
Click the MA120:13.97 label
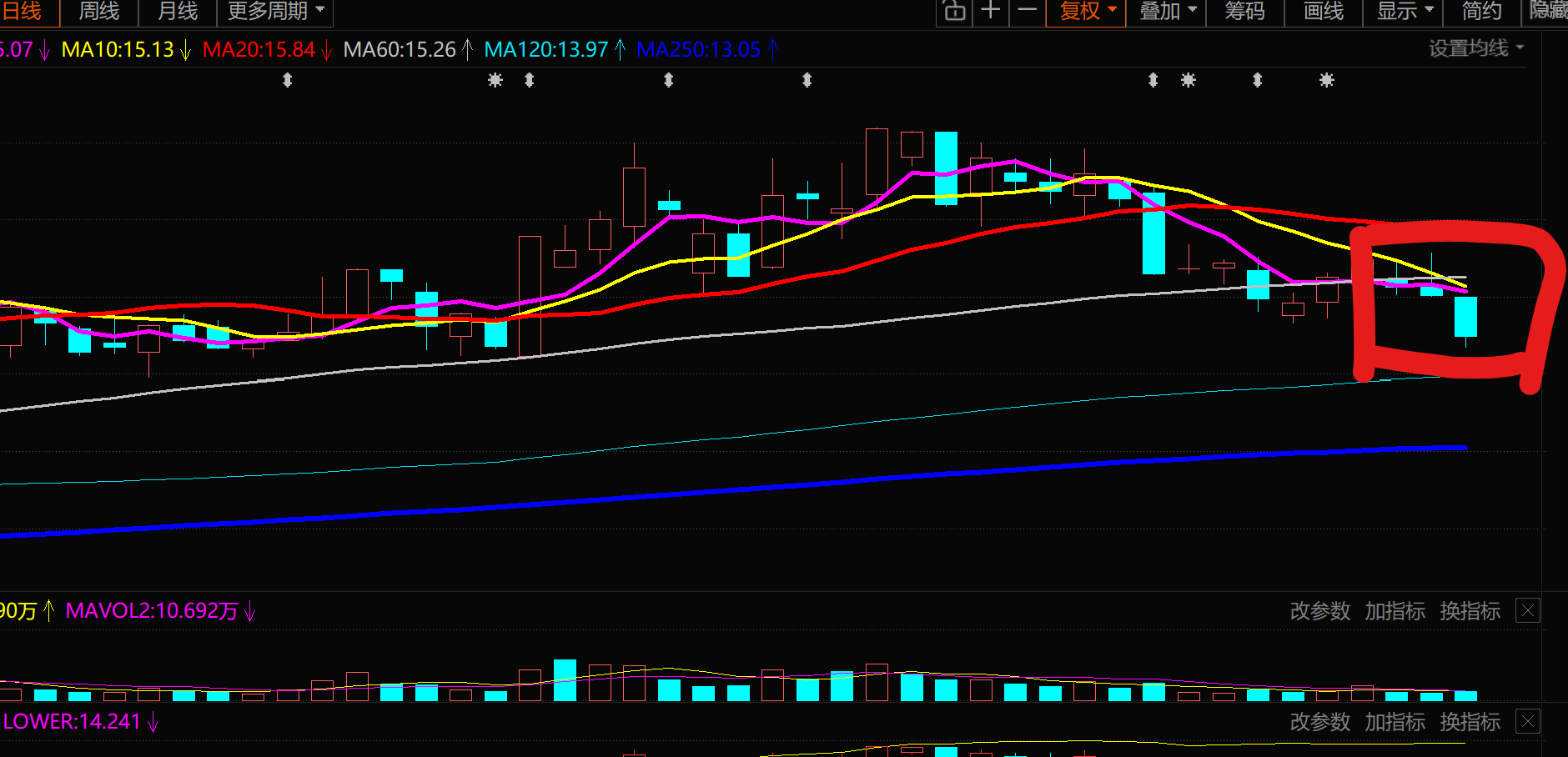[546, 50]
